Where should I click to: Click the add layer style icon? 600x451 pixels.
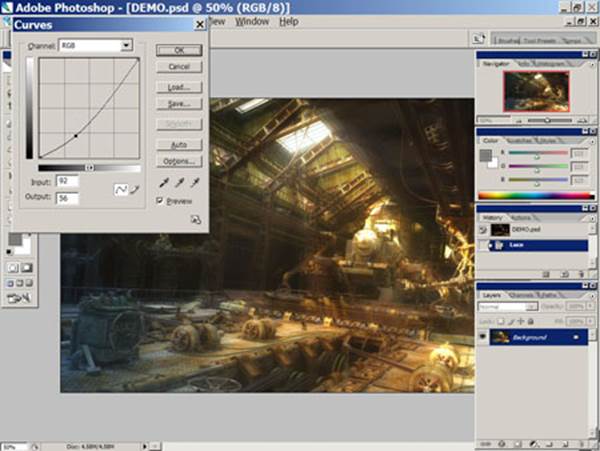(x=502, y=444)
